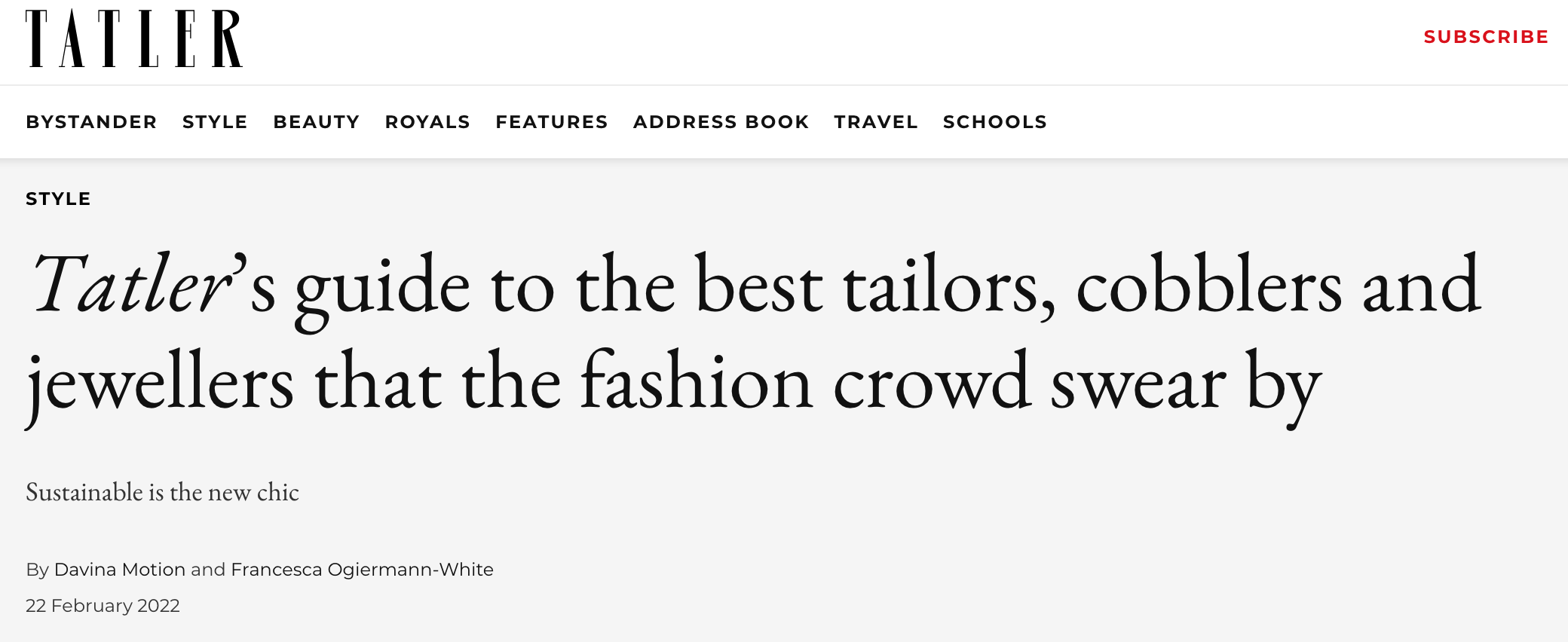The width and height of the screenshot is (1568, 642).
Task: Open the Features section
Action: [552, 122]
